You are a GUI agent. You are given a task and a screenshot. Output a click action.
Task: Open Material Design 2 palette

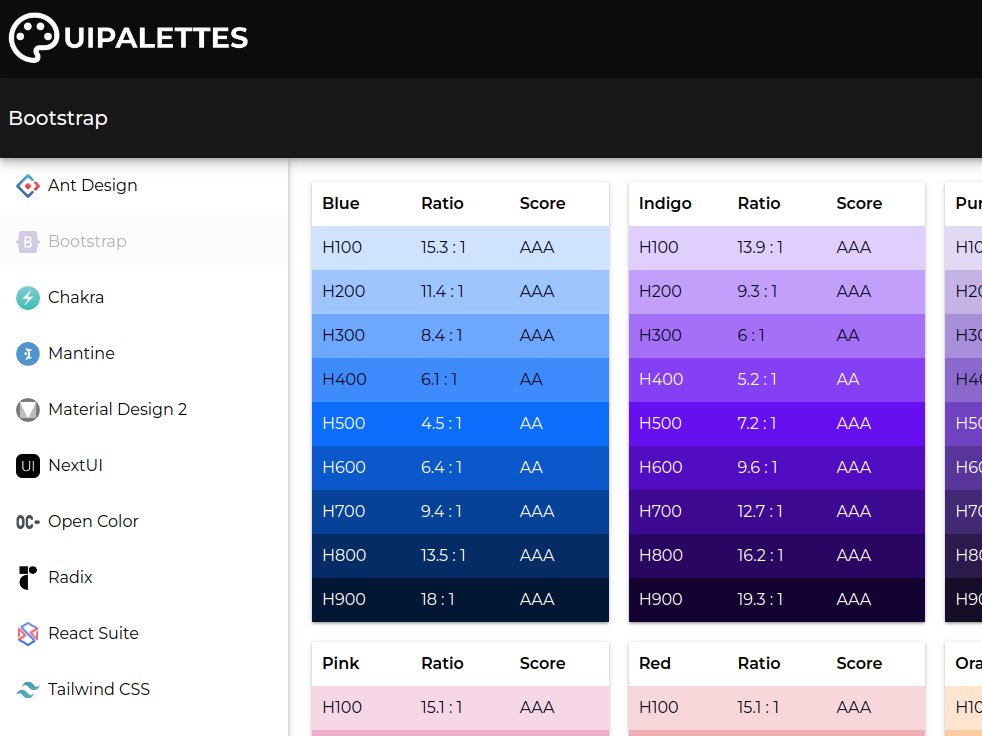point(144,410)
